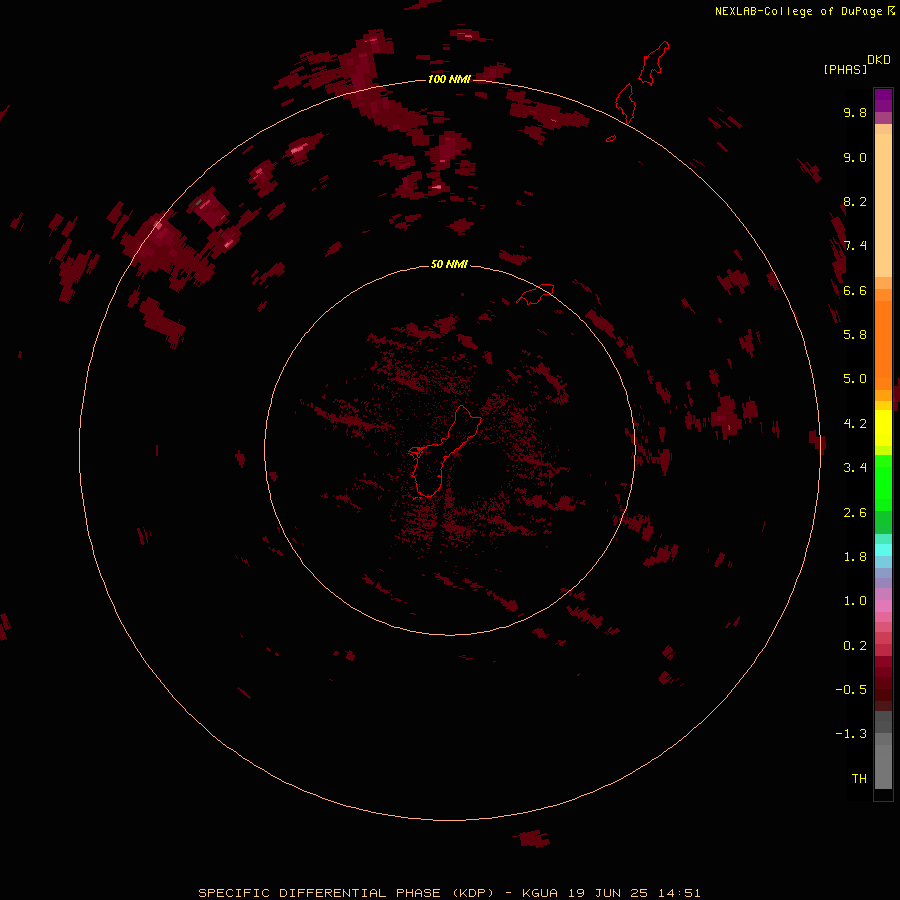
Task: Click the 3.4 color scale label
Action: pyautogui.click(x=855, y=468)
